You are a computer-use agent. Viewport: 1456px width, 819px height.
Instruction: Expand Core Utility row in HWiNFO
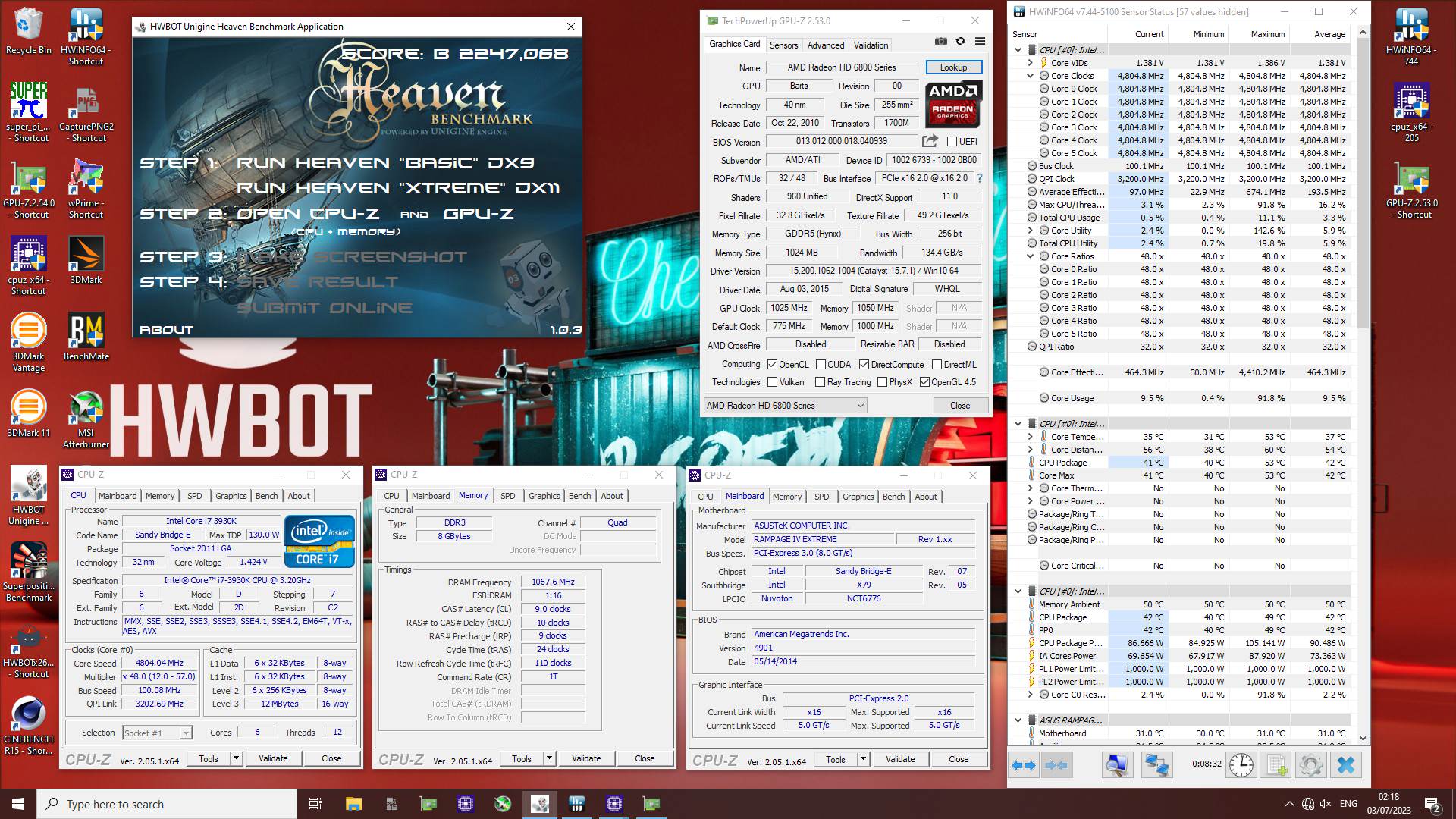pyautogui.click(x=1031, y=231)
